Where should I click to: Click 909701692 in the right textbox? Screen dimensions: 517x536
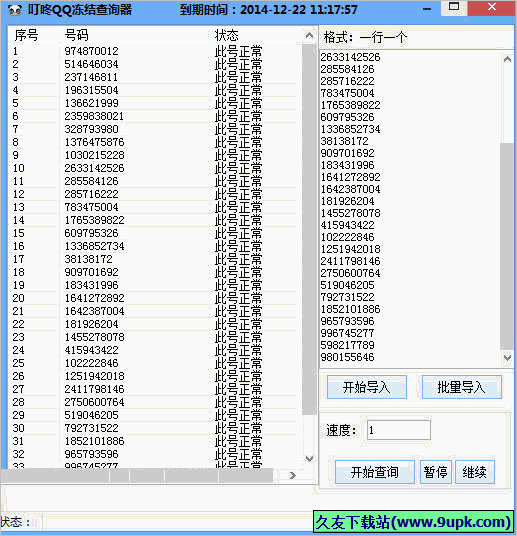click(347, 153)
